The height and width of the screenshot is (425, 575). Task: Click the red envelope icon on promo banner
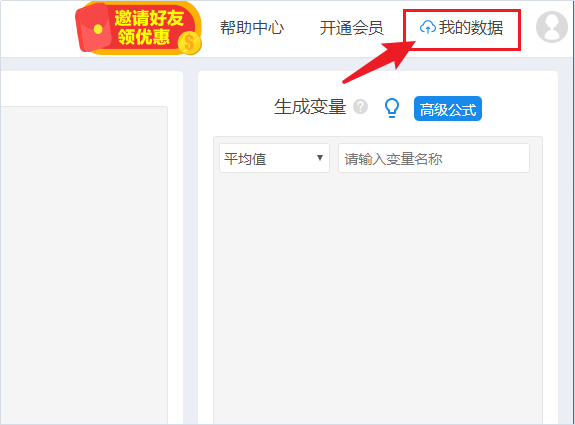click(x=94, y=28)
